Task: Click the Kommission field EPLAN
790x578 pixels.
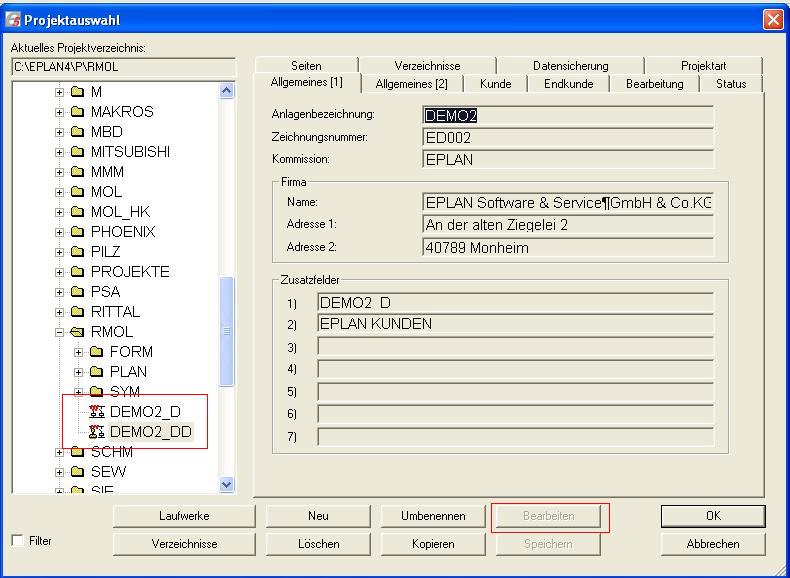Action: [x=568, y=160]
